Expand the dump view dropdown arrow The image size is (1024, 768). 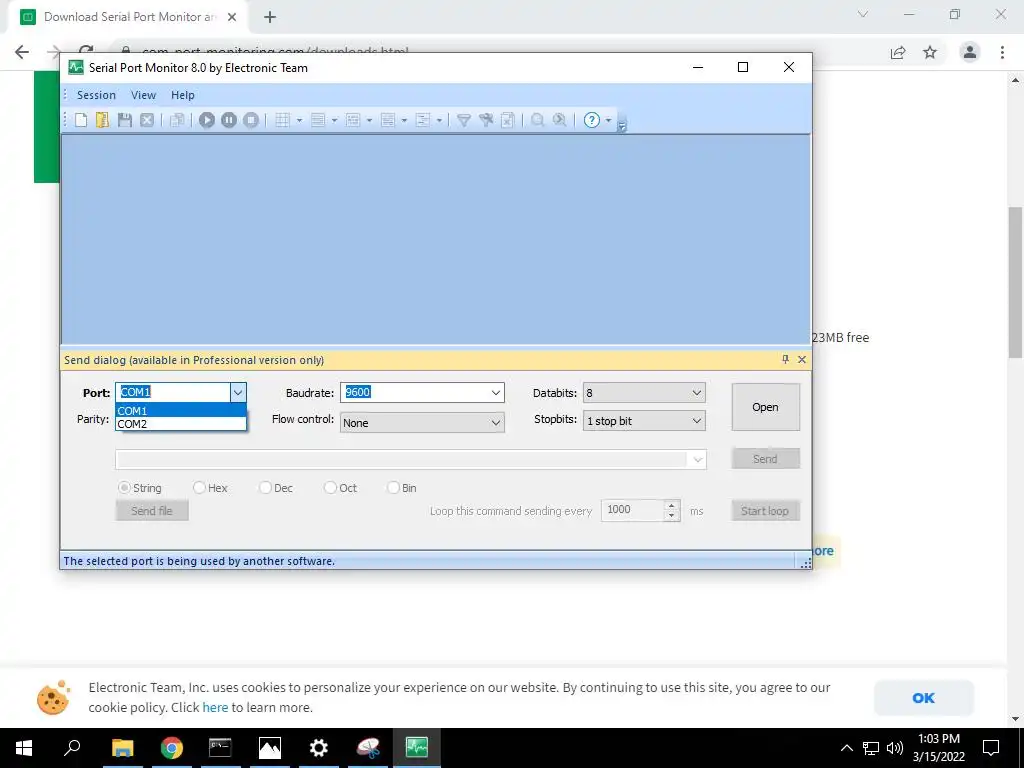(370, 120)
